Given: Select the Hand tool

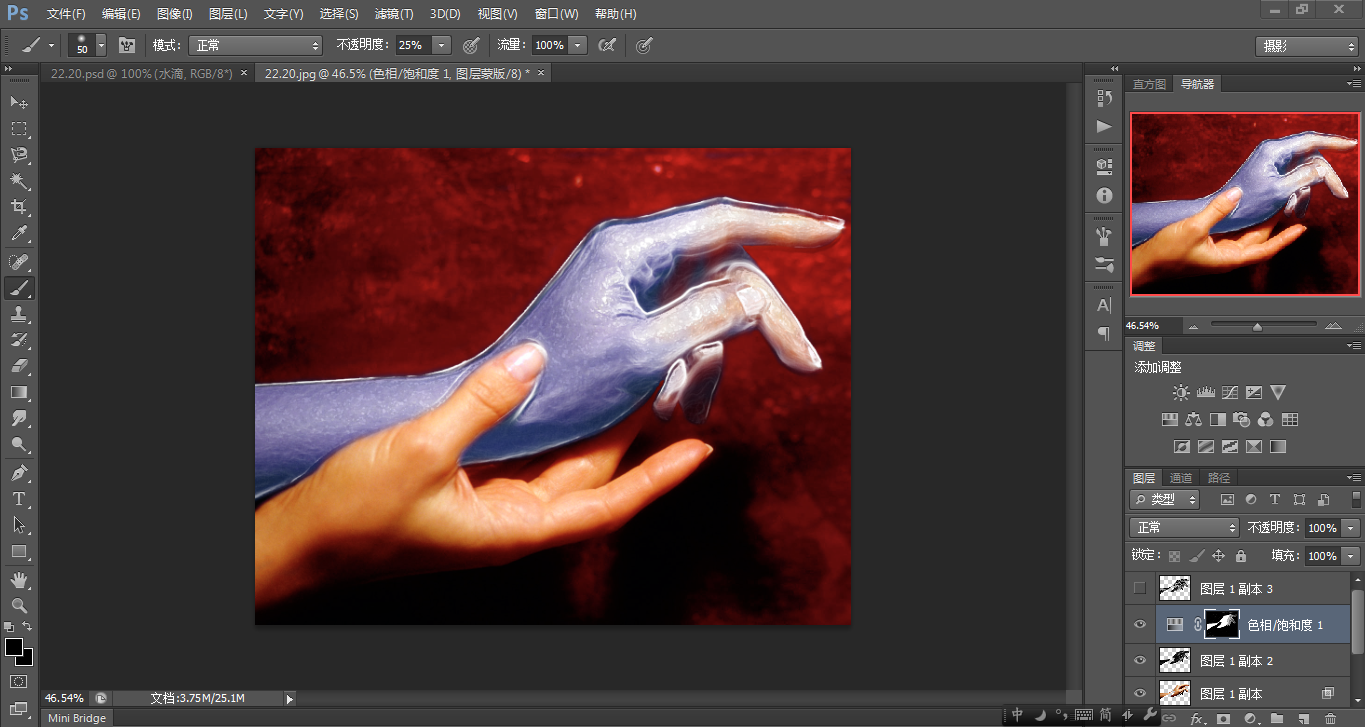Looking at the screenshot, I should point(19,580).
